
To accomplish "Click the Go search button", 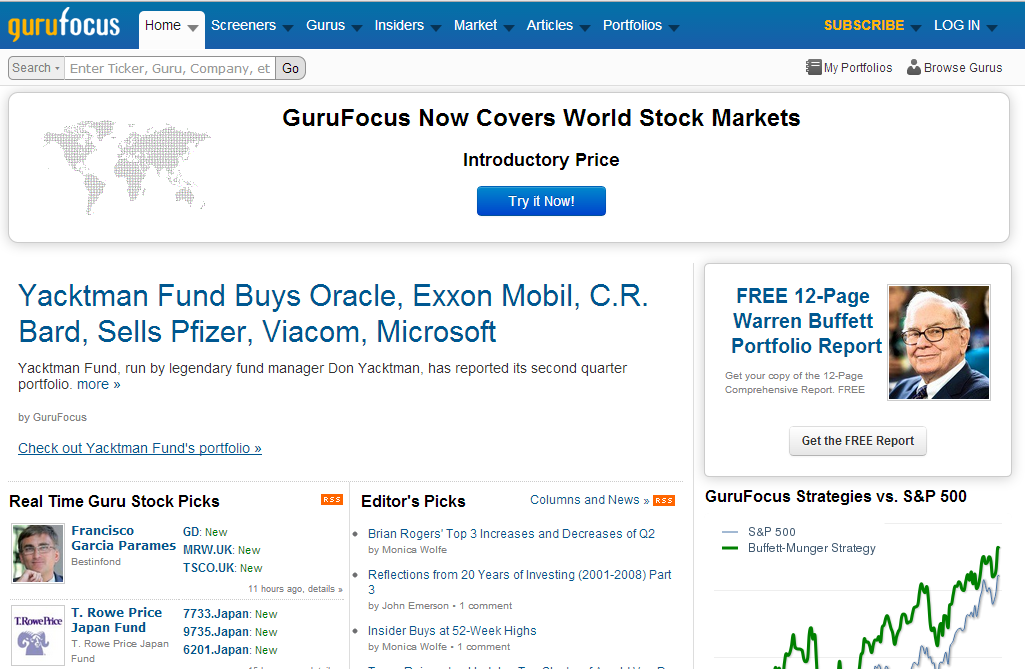I will [291, 68].
